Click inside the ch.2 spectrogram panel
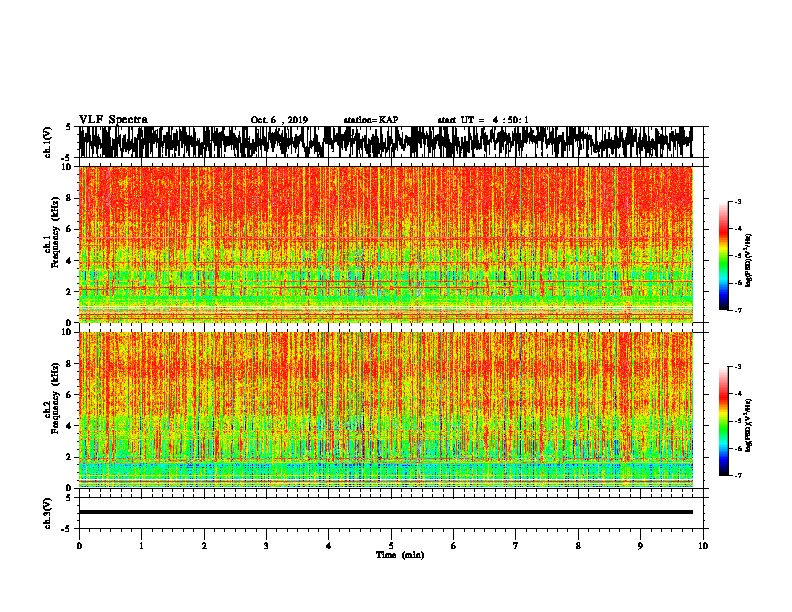 pos(385,410)
